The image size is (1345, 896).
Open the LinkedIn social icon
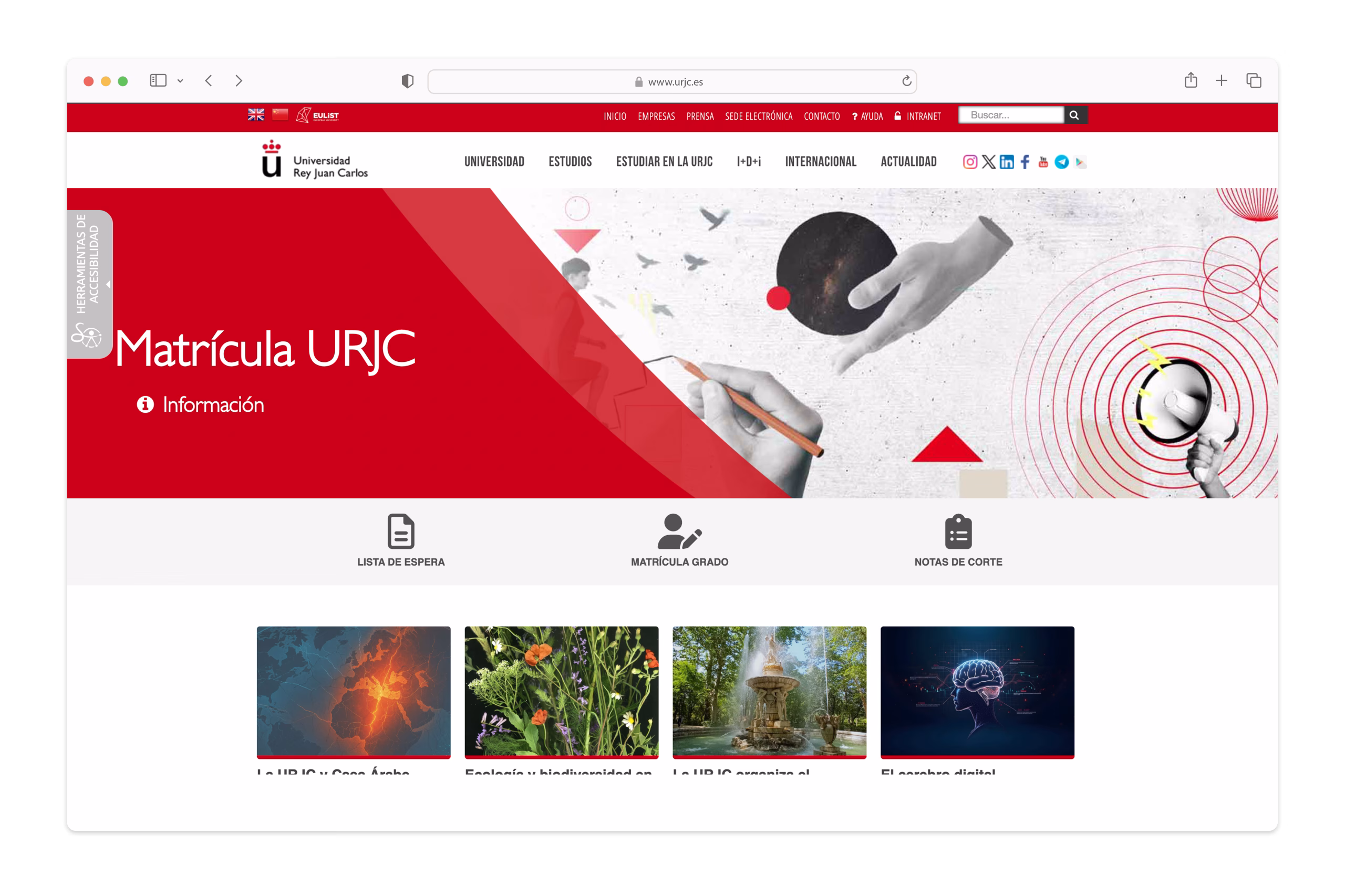(x=1007, y=162)
